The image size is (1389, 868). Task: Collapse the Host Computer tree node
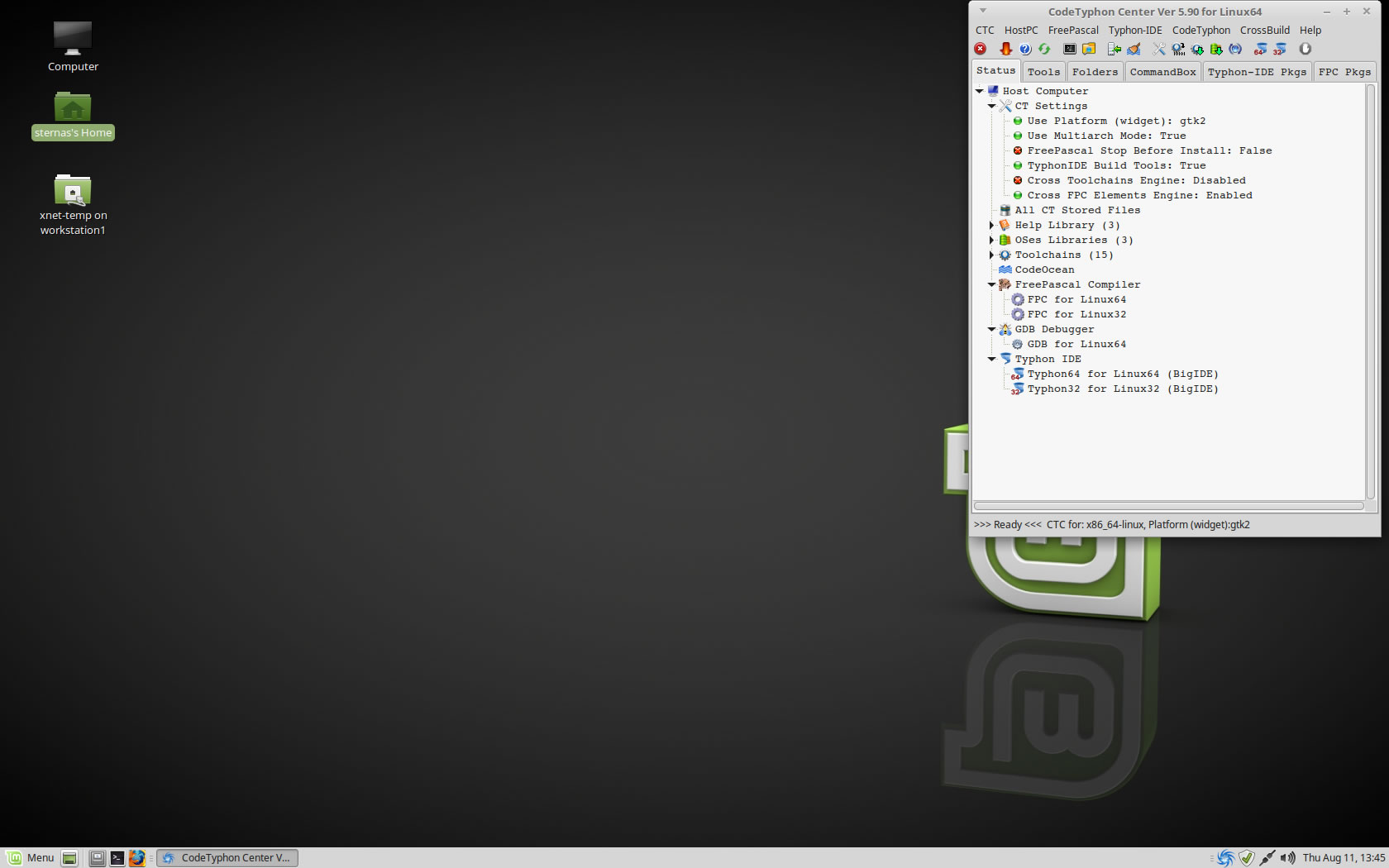click(x=980, y=91)
